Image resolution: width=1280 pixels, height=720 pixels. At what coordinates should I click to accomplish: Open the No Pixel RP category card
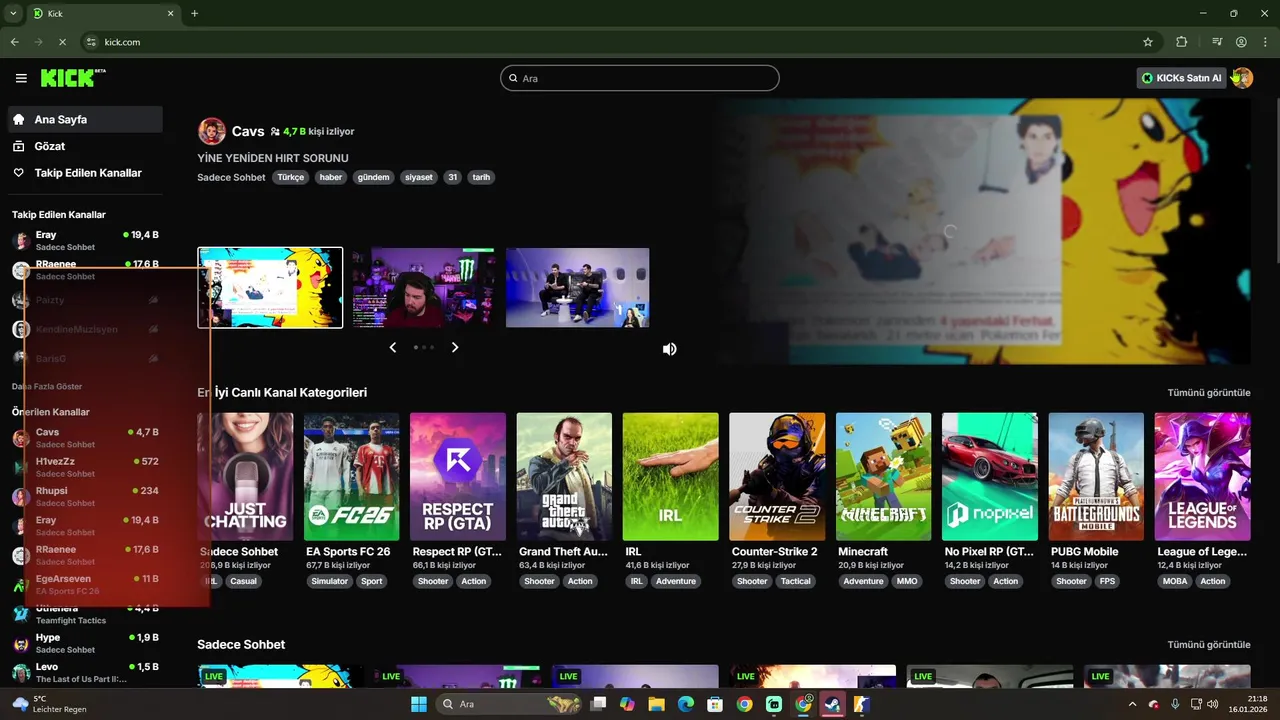[x=990, y=477]
